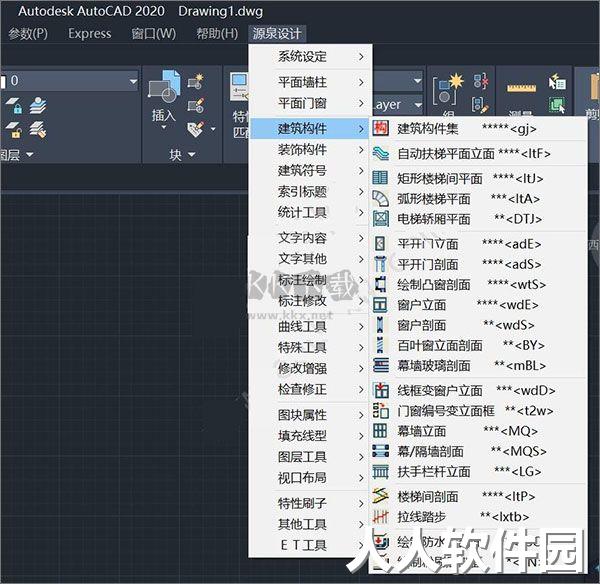
Task: Open the layer 0 dropdown
Action: pos(133,81)
